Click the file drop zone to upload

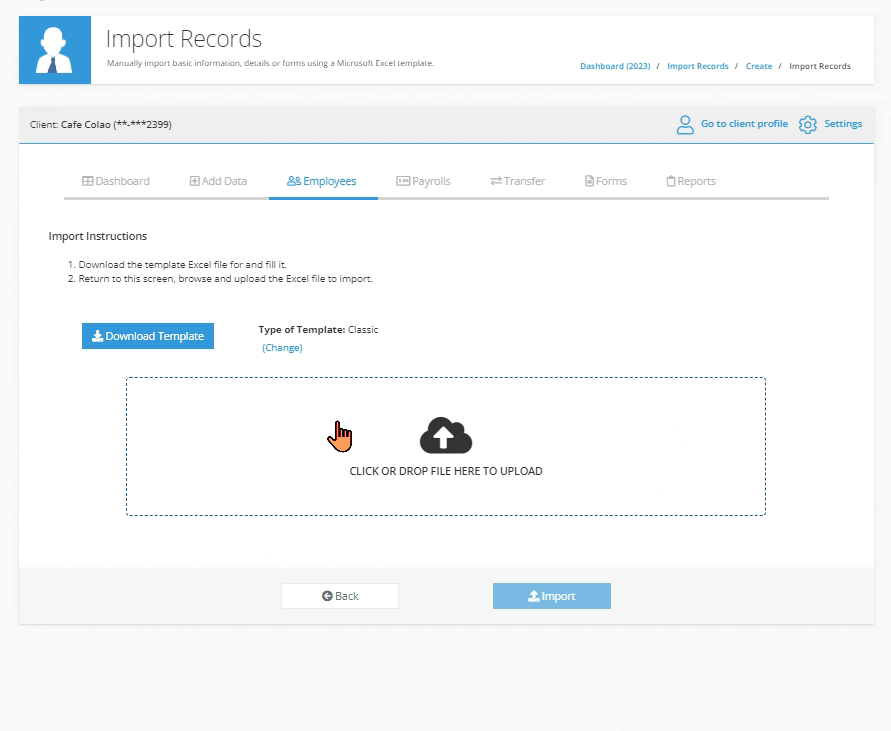tap(446, 446)
